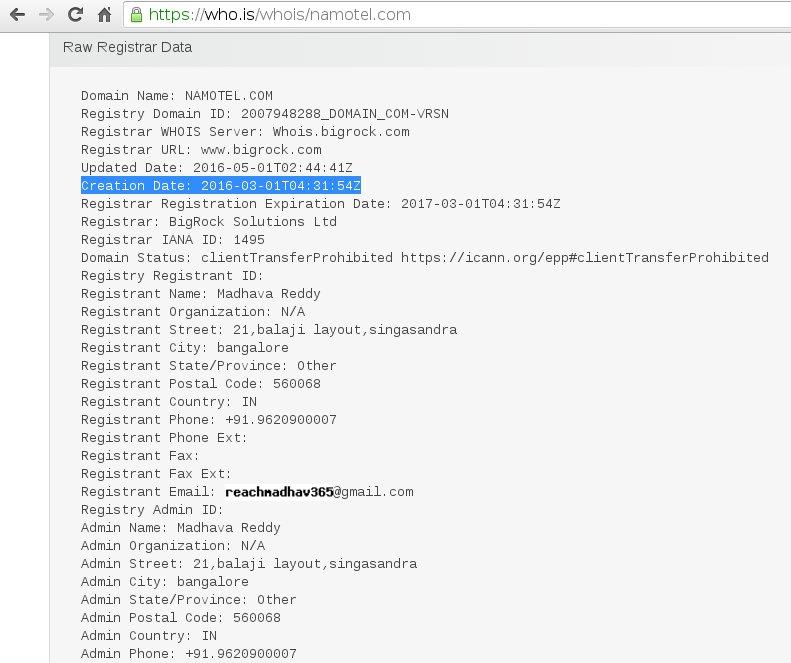791x663 pixels.
Task: Click the green padlock security icon
Action: (136, 15)
